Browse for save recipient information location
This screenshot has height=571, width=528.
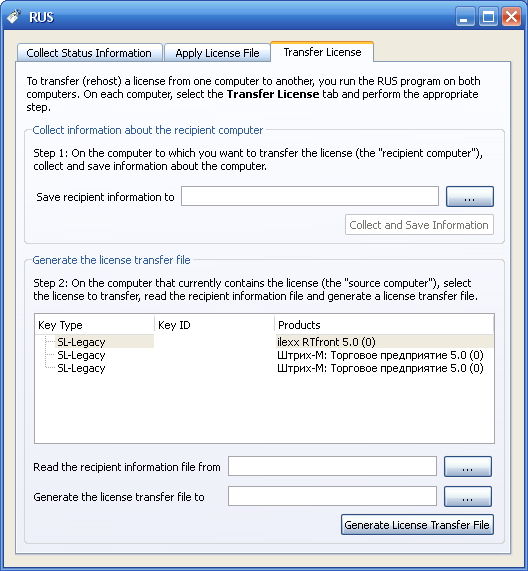[470, 197]
